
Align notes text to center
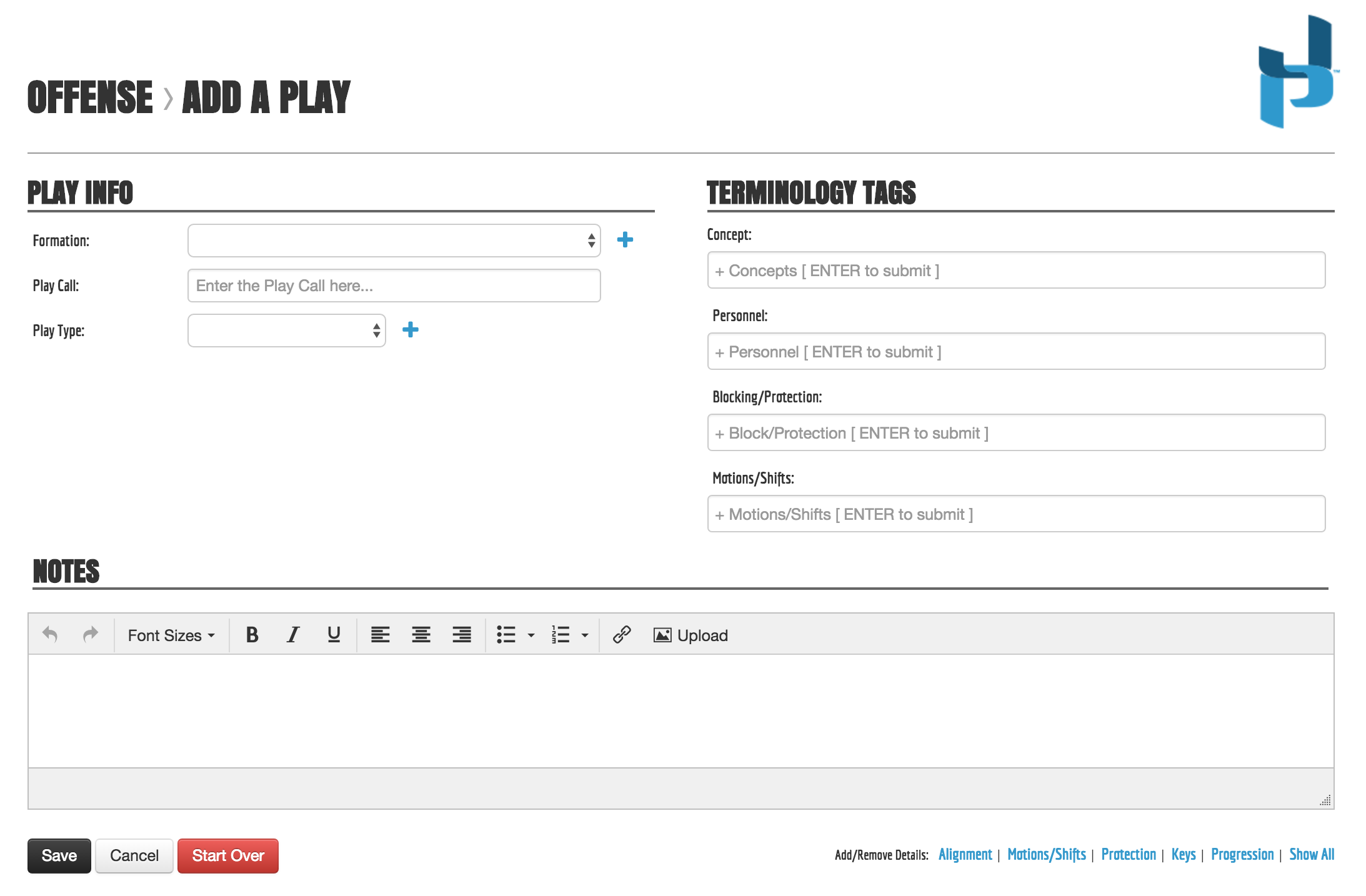pos(421,635)
